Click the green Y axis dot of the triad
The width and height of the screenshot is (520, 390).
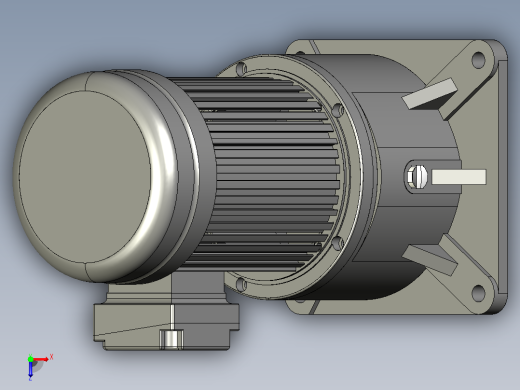click(30, 359)
